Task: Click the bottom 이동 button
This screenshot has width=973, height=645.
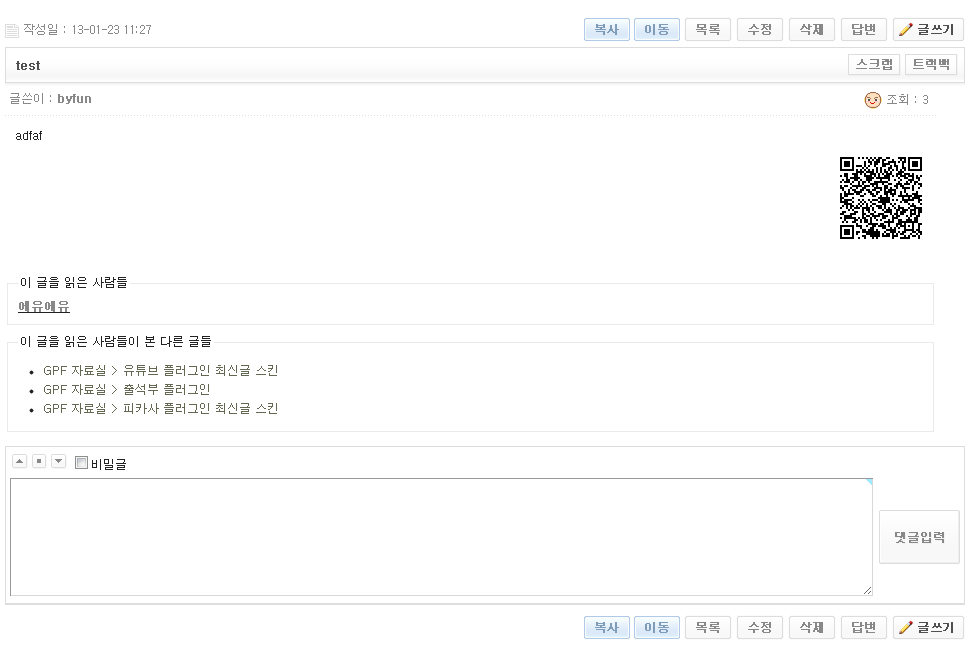Action: (657, 628)
